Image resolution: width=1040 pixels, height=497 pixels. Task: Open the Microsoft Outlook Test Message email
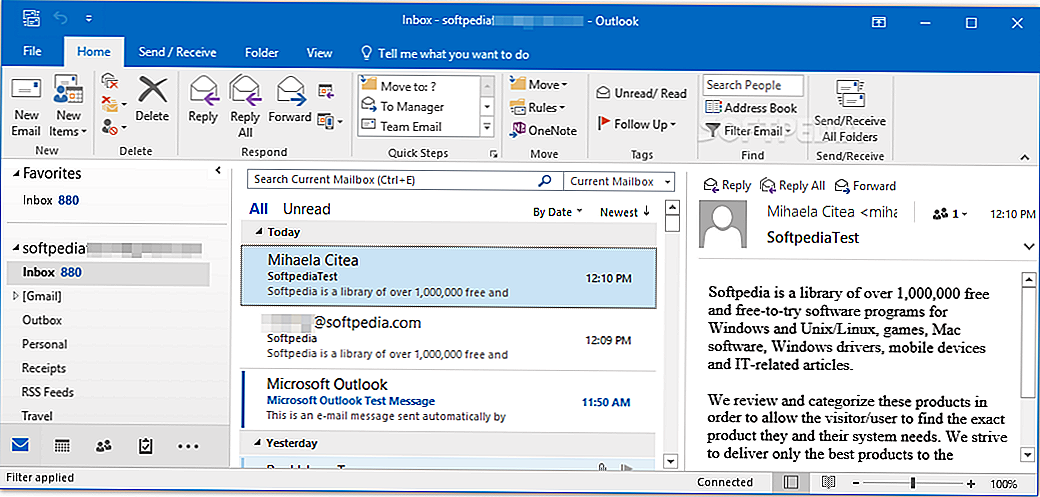[x=448, y=399]
